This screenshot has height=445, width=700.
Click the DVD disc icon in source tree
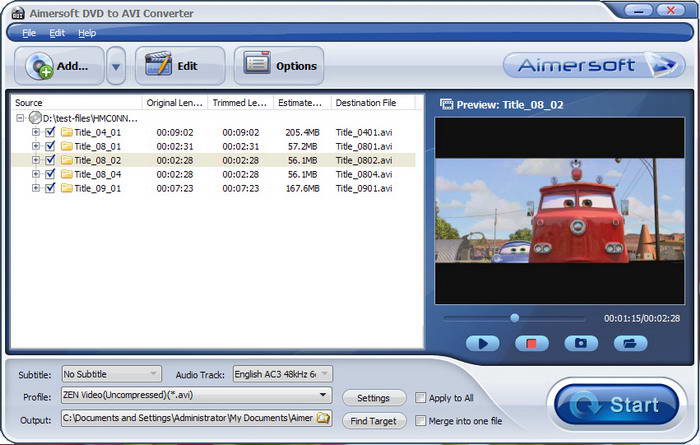(35, 118)
